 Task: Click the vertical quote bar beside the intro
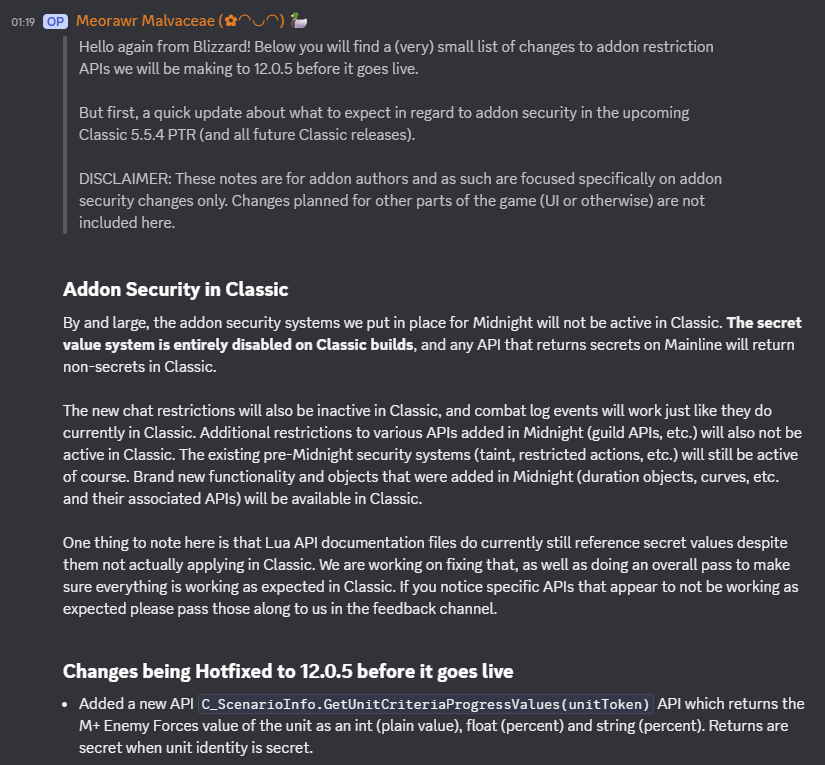(x=66, y=135)
